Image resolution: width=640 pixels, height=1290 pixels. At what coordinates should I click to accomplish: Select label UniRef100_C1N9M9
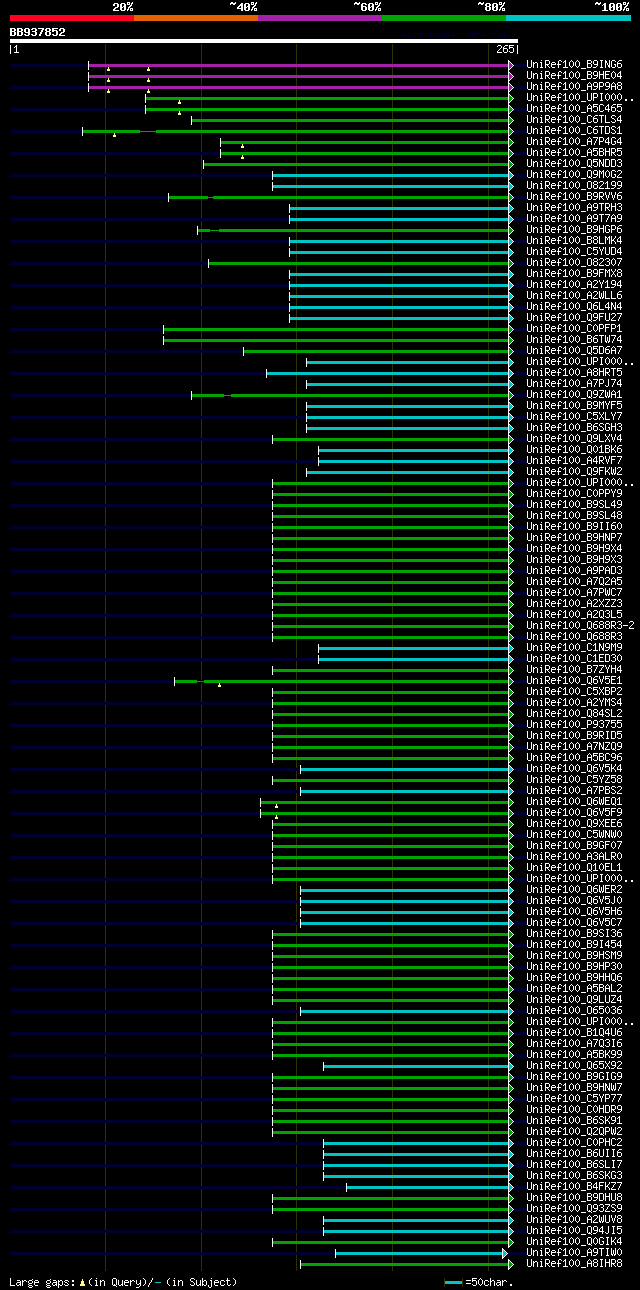pos(574,648)
